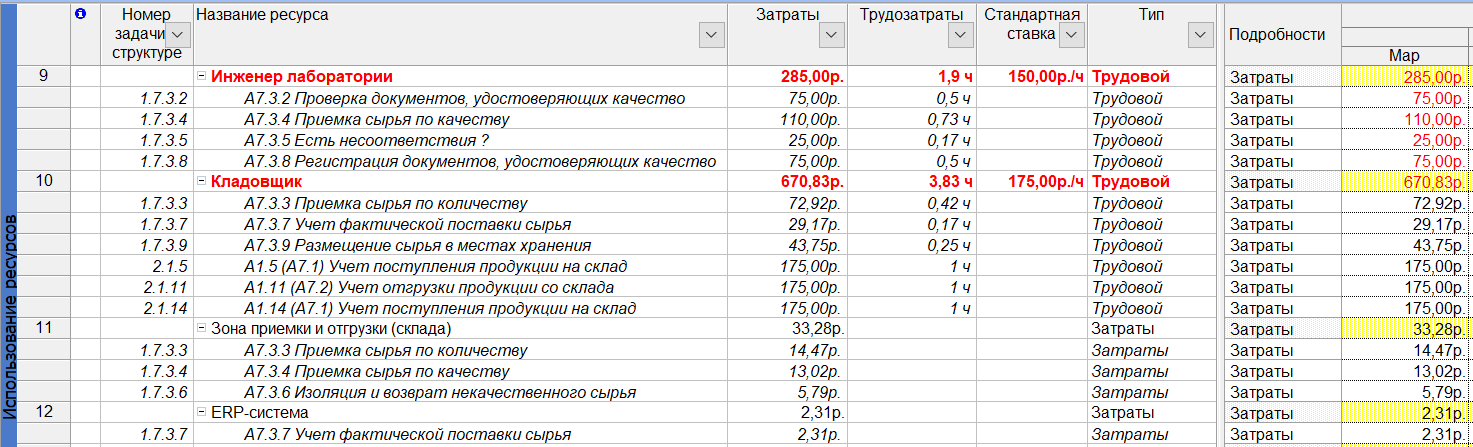Open the Название ресурса column filter dropdown

coord(711,35)
